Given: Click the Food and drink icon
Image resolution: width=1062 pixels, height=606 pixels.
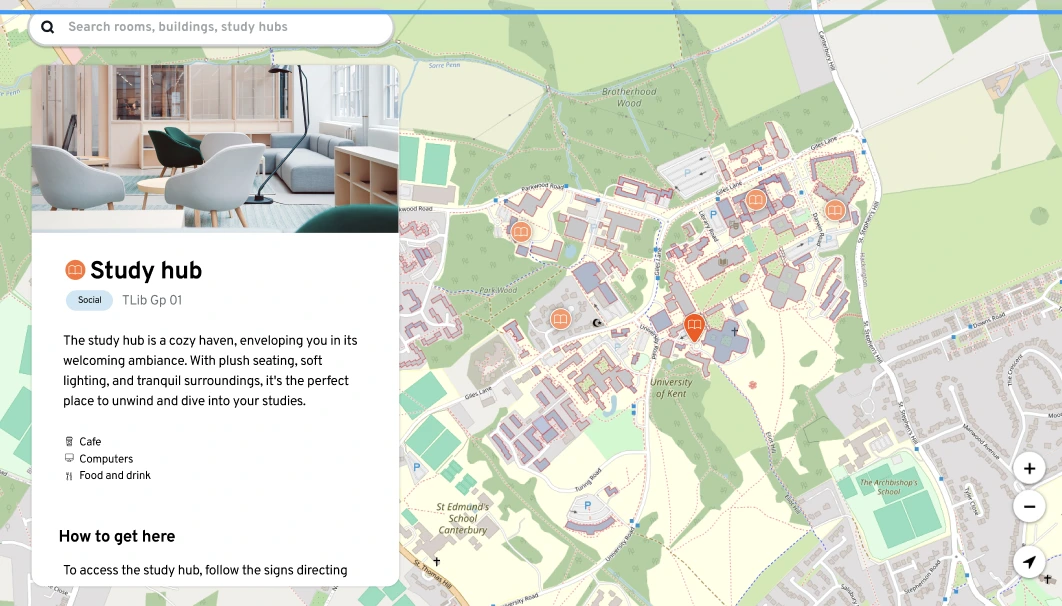Looking at the screenshot, I should point(69,476).
